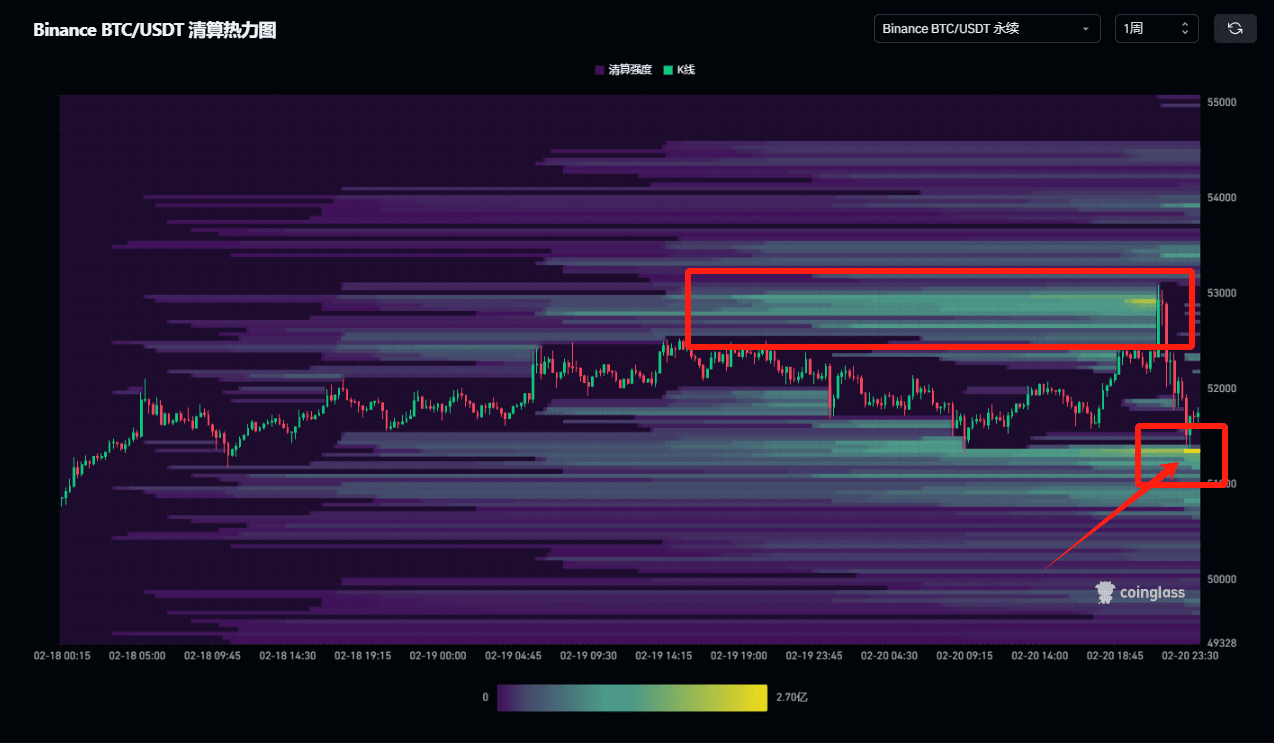Click the refresh chart icon

[1235, 28]
